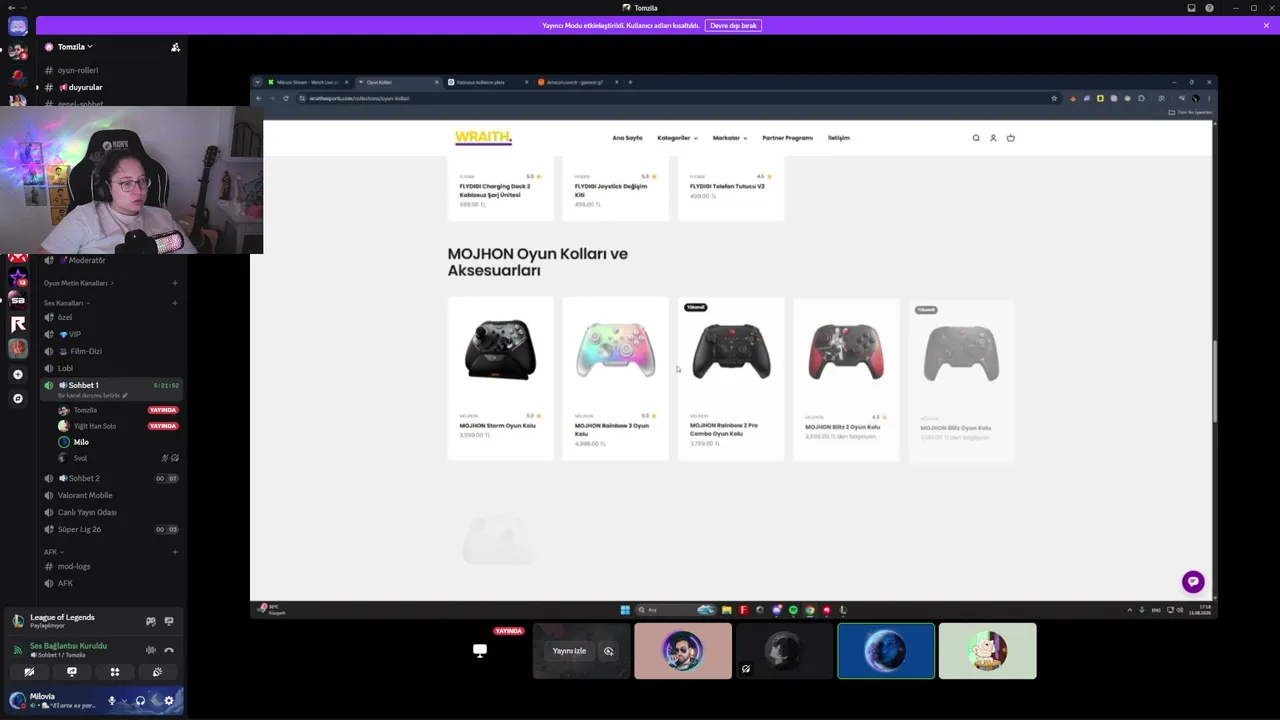Select the blue moon avatar participant tile
Image resolution: width=1280 pixels, height=720 pixels.
point(886,651)
